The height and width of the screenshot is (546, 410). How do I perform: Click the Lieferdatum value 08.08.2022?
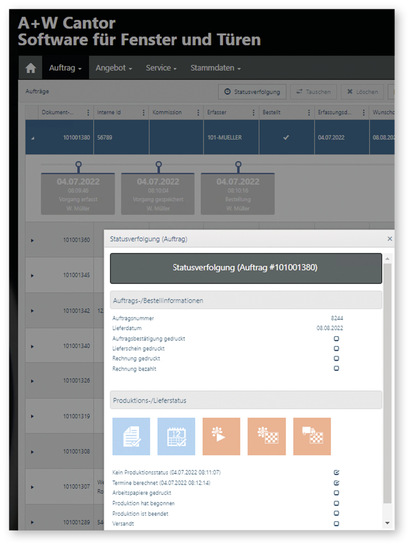click(x=330, y=328)
